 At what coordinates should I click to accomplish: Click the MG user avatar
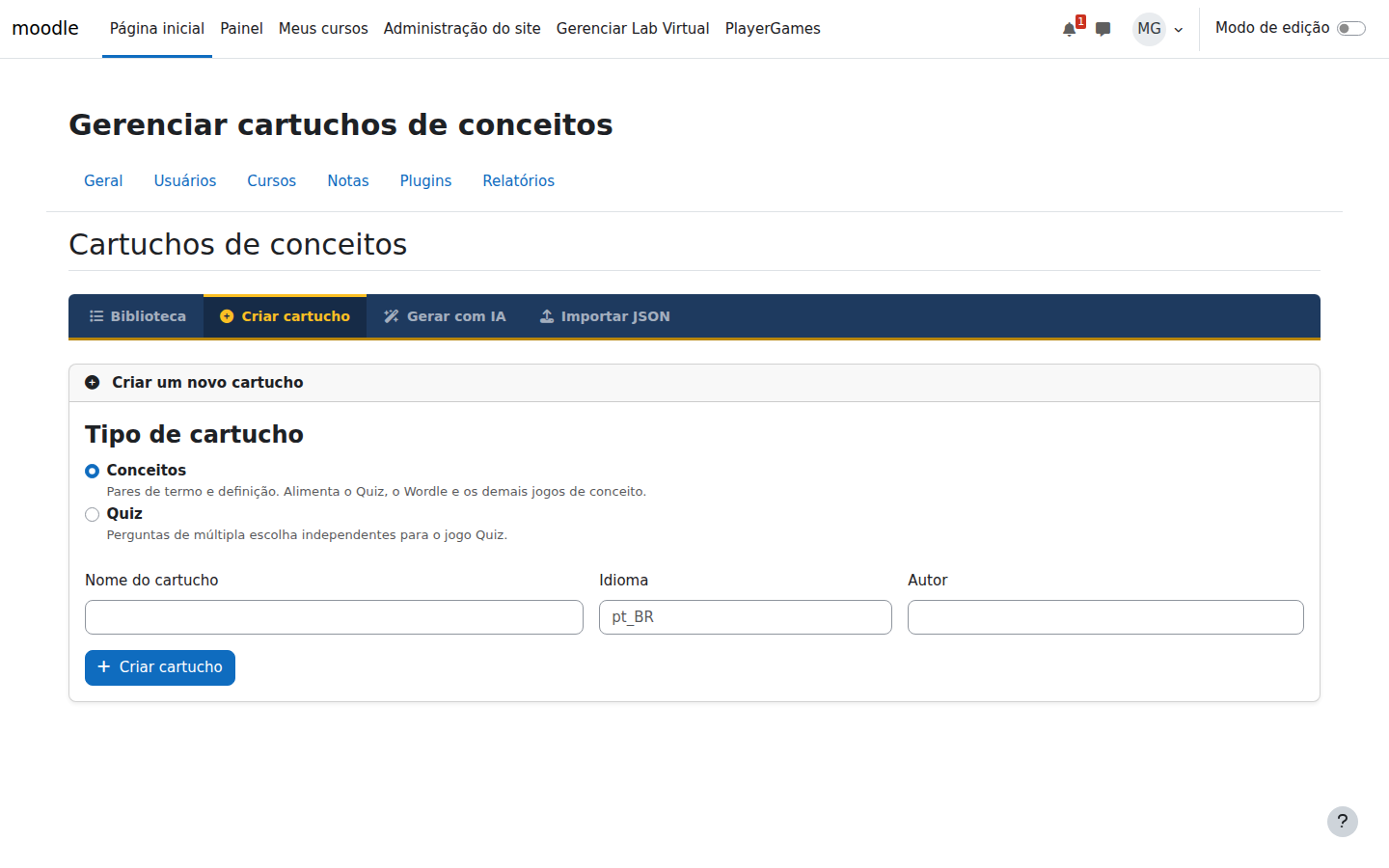click(x=1149, y=29)
